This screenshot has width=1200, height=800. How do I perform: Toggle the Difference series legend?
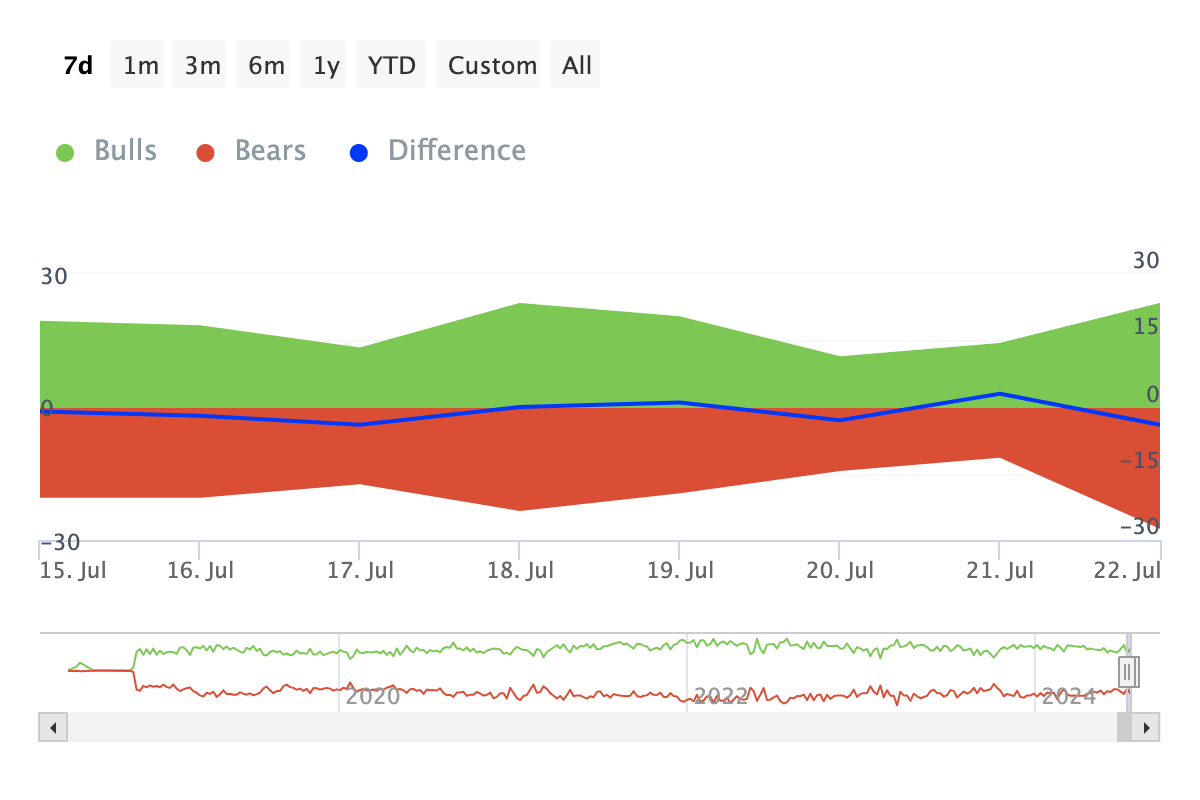point(456,151)
